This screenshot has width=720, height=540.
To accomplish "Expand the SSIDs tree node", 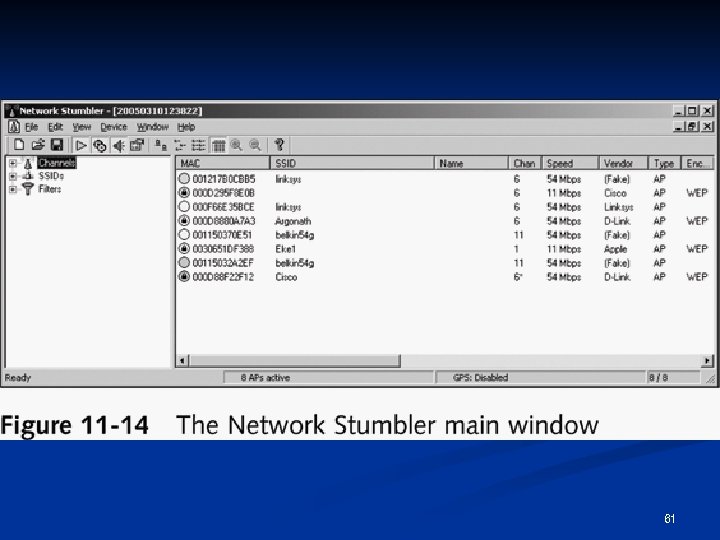I will (13, 176).
